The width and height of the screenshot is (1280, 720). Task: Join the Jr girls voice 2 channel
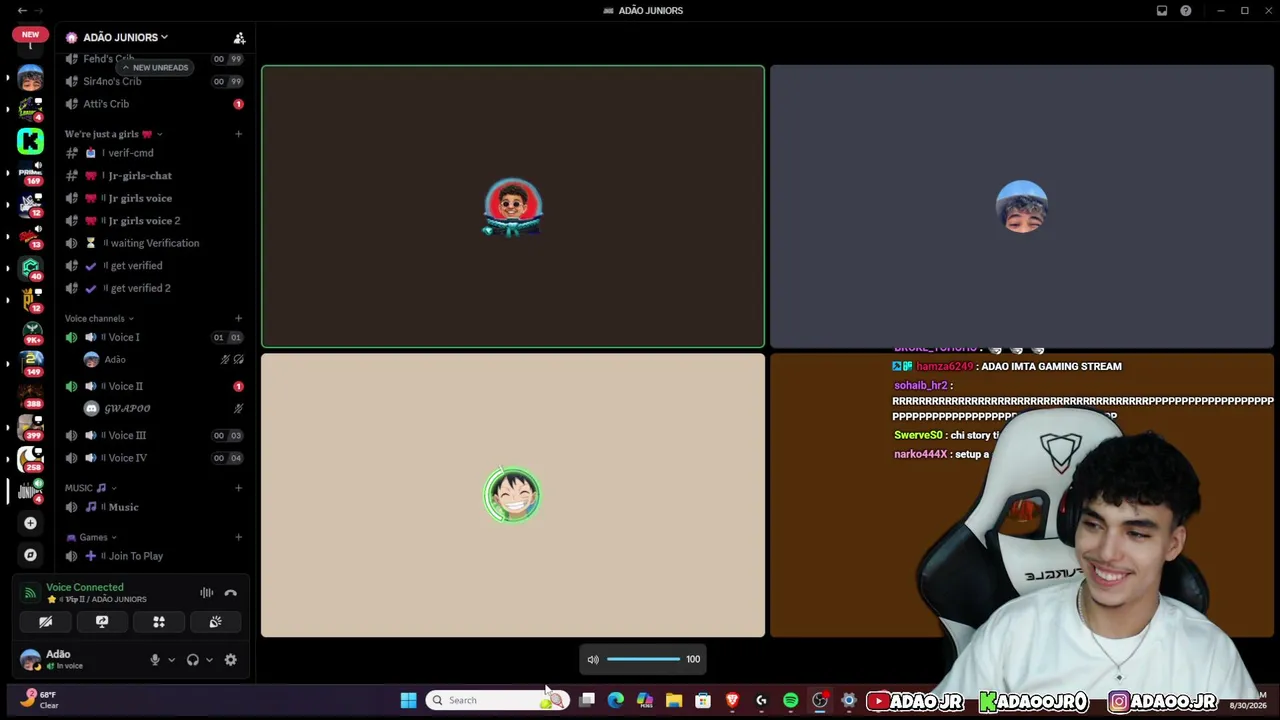(154, 221)
